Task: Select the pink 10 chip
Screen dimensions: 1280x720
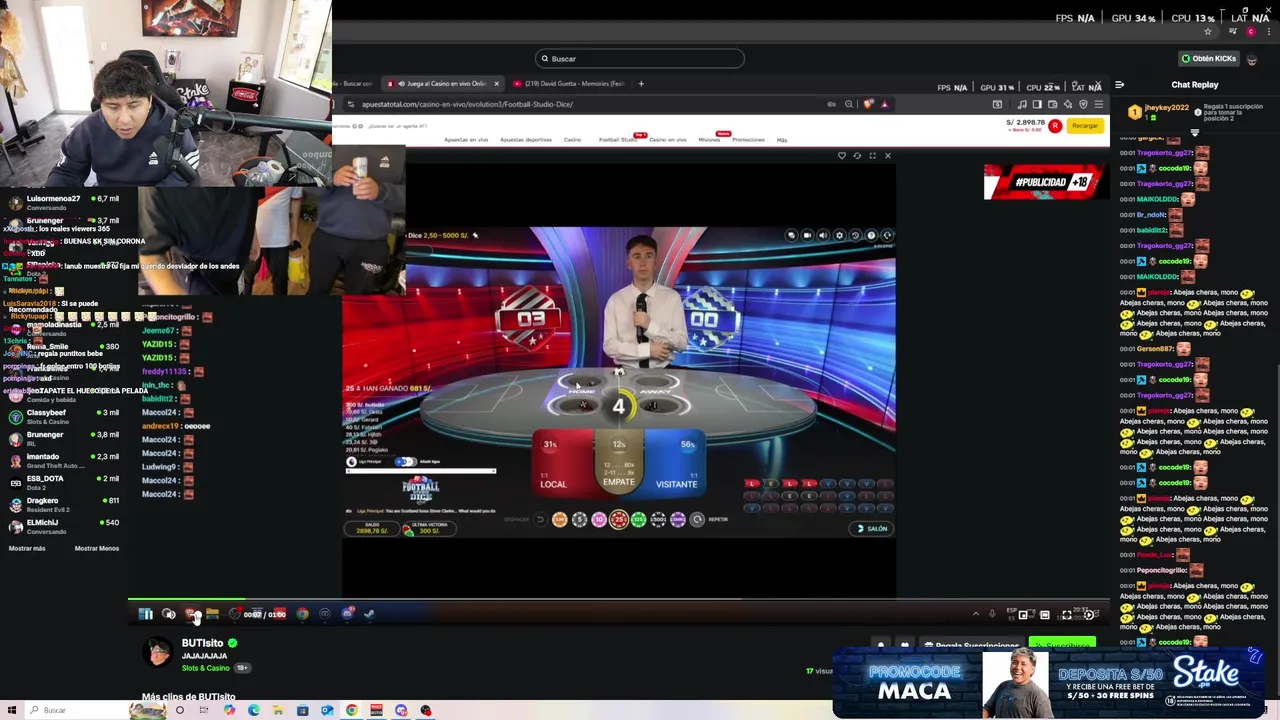Action: (x=599, y=520)
